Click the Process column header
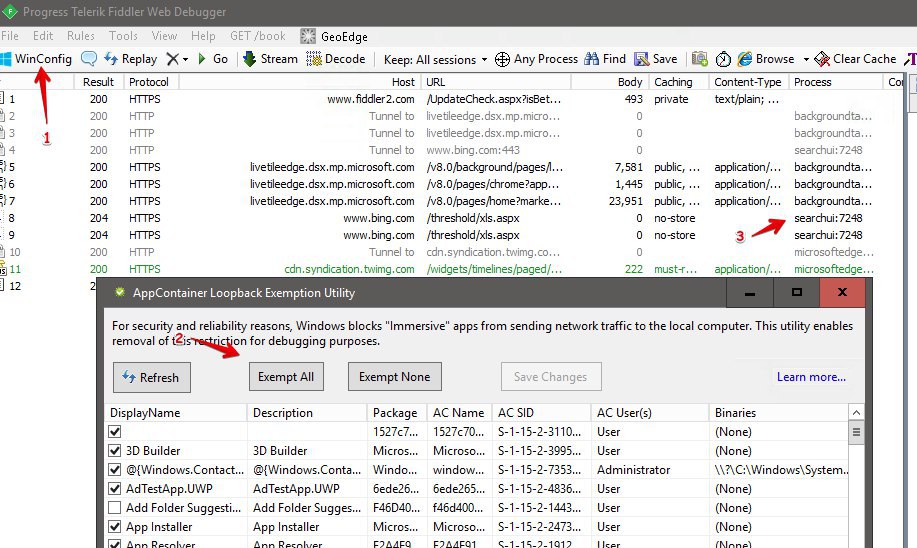Image resolution: width=917 pixels, height=548 pixels. 835,82
